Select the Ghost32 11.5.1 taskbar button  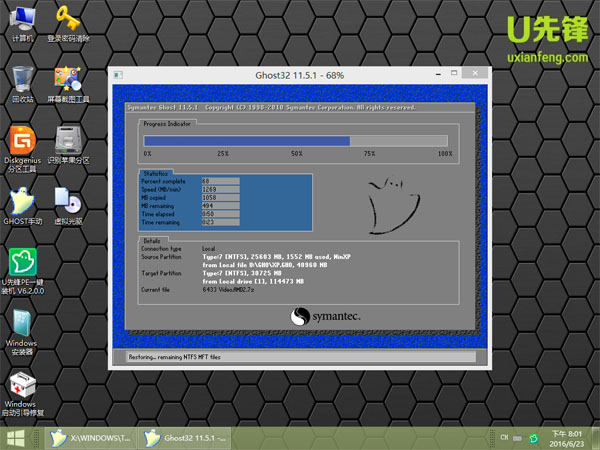click(187, 437)
